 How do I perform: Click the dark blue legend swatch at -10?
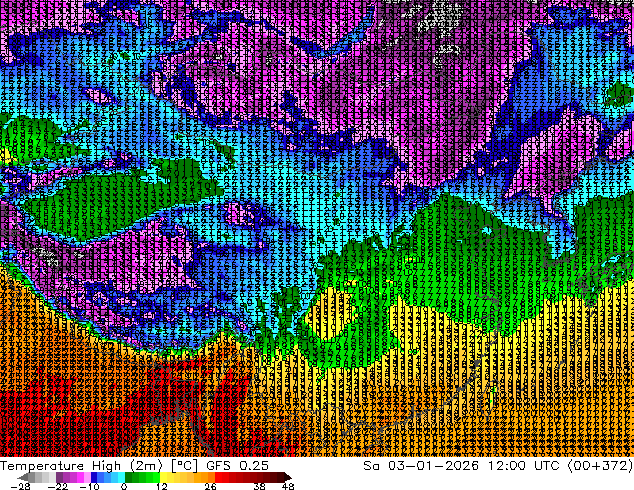(94, 477)
